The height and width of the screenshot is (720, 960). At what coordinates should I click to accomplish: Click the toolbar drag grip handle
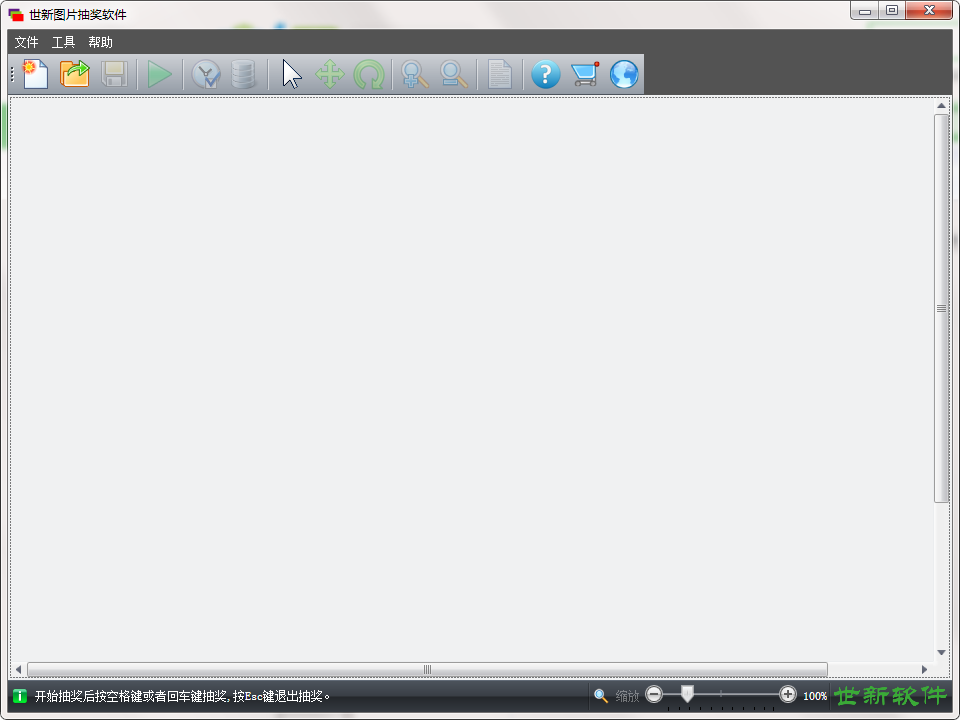[12, 75]
